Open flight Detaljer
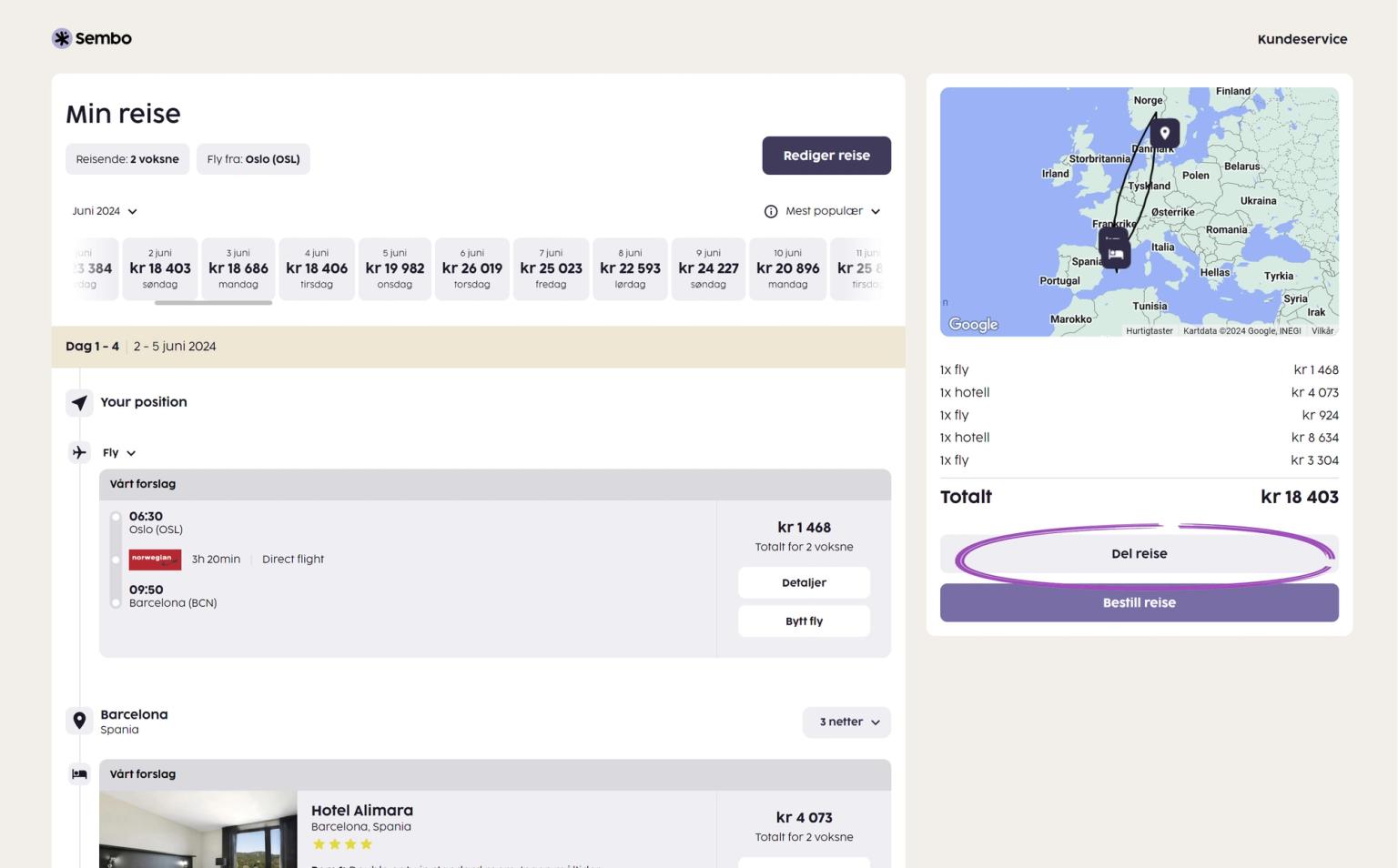The height and width of the screenshot is (868, 1398). 804,582
